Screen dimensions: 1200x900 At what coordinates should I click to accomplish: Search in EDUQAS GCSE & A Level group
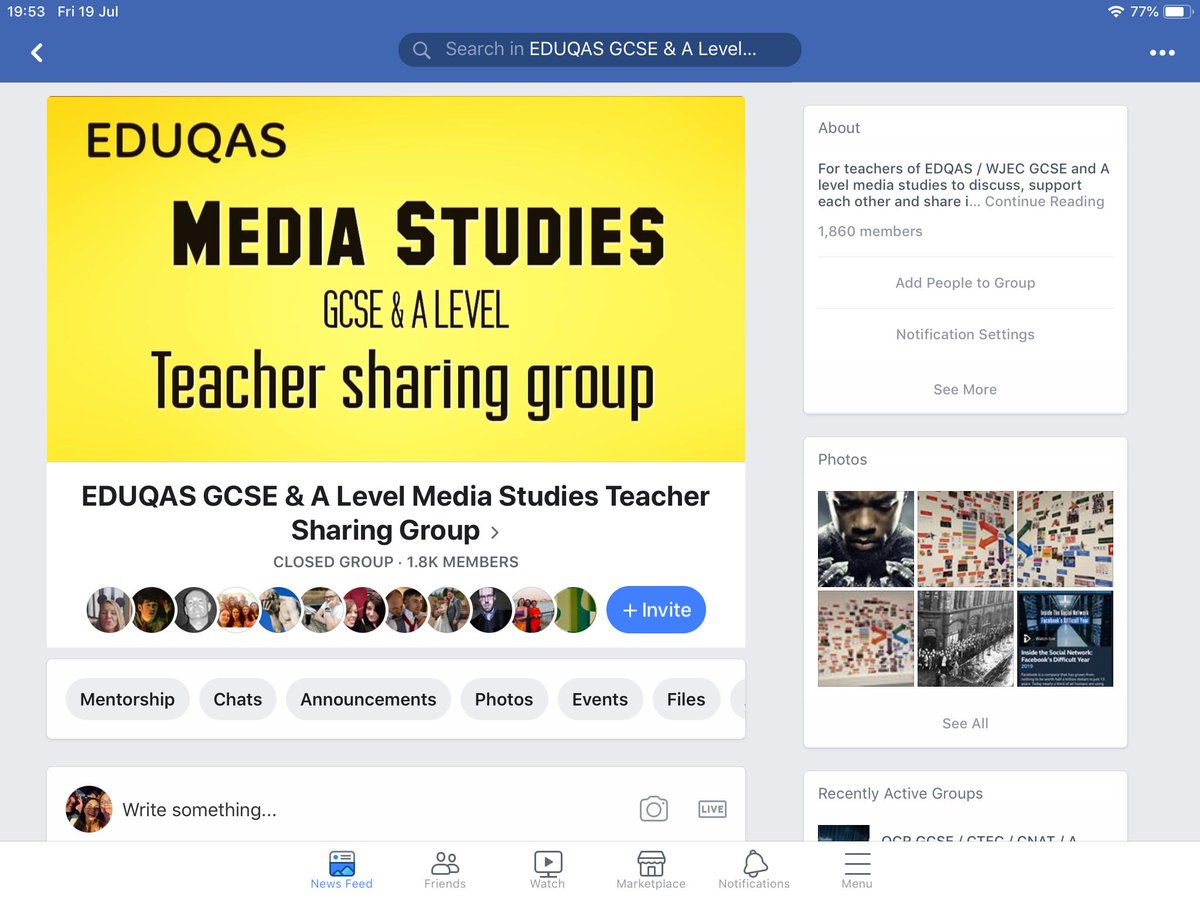tap(600, 50)
